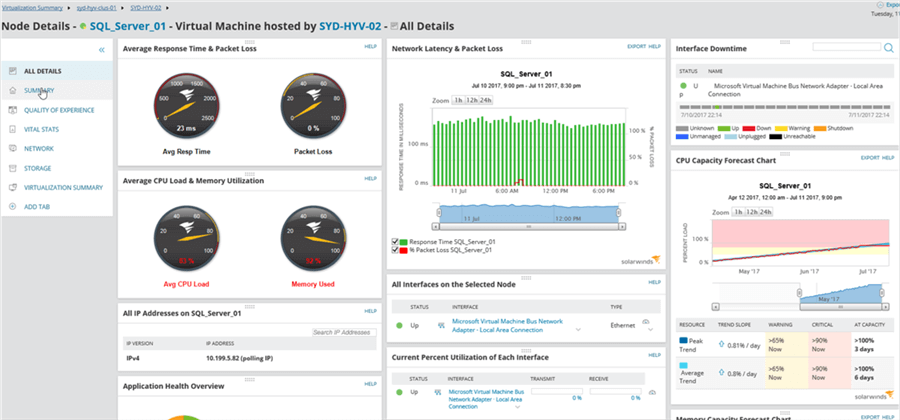The image size is (900, 420).
Task: Click the Network sidebar icon
Action: tap(13, 149)
